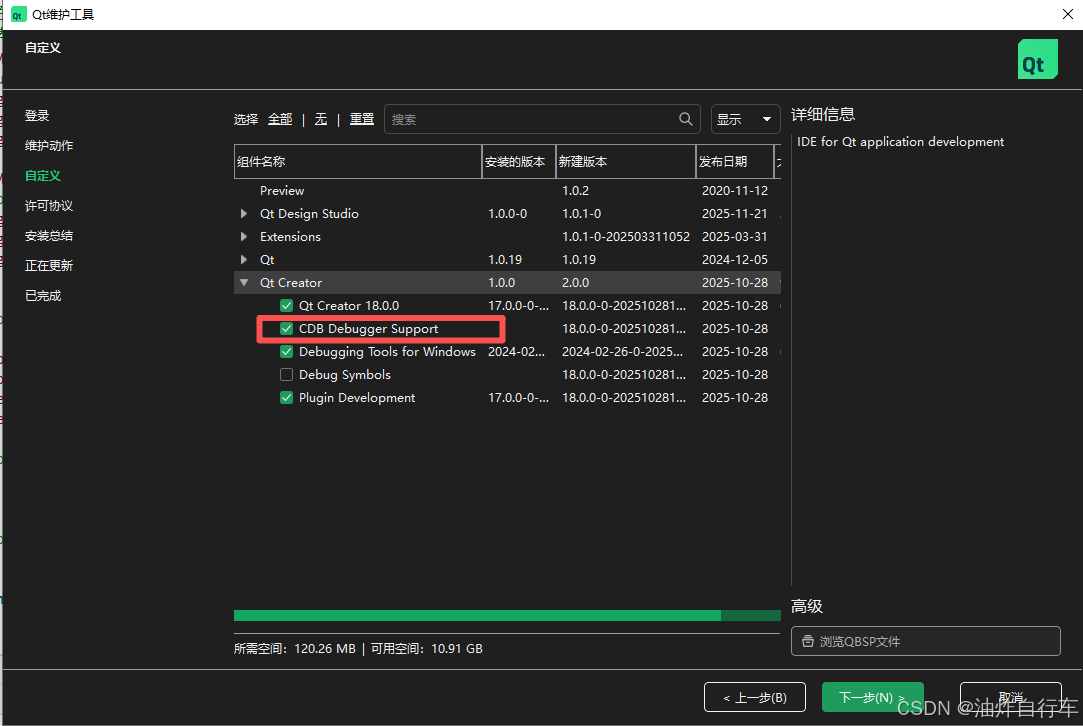
Task: Toggle Debugging Tools for Windows checkbox
Action: [287, 352]
